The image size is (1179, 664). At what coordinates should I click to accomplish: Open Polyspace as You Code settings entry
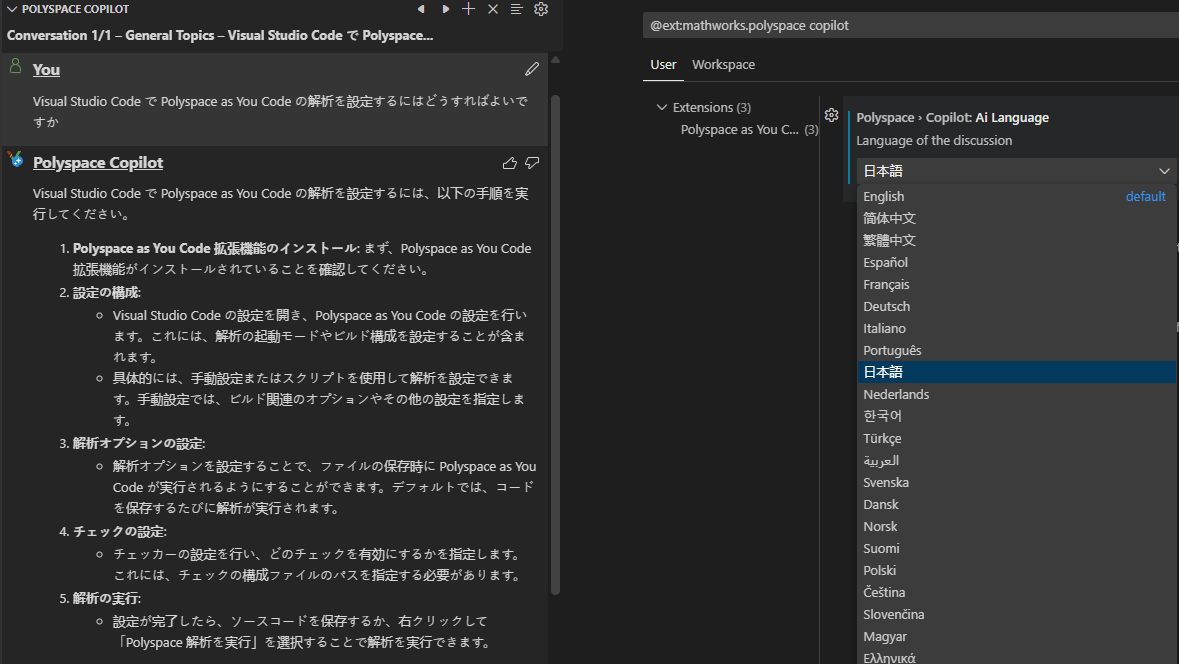(740, 130)
